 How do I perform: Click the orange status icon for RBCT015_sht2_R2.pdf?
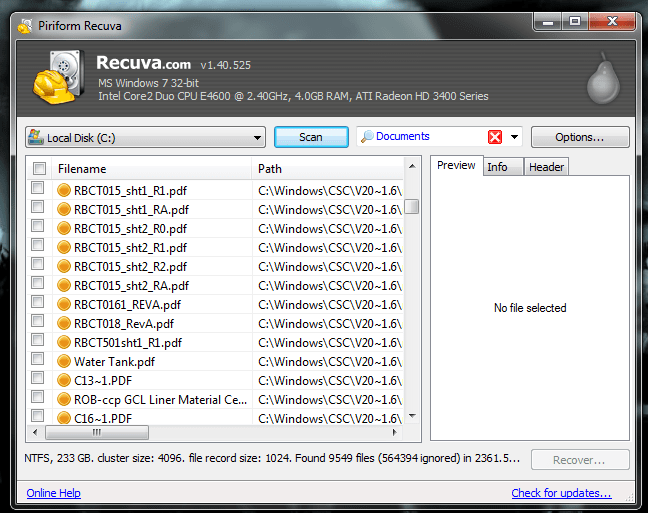(x=64, y=266)
